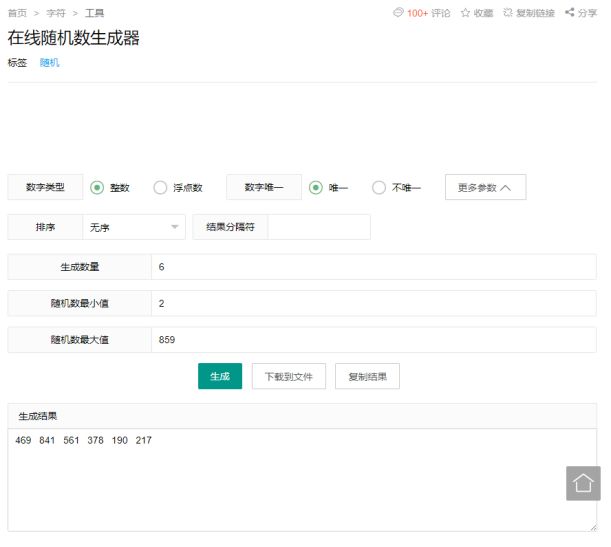The height and width of the screenshot is (547, 611).
Task: Click the 生成结果 header text
Action: 38,416
